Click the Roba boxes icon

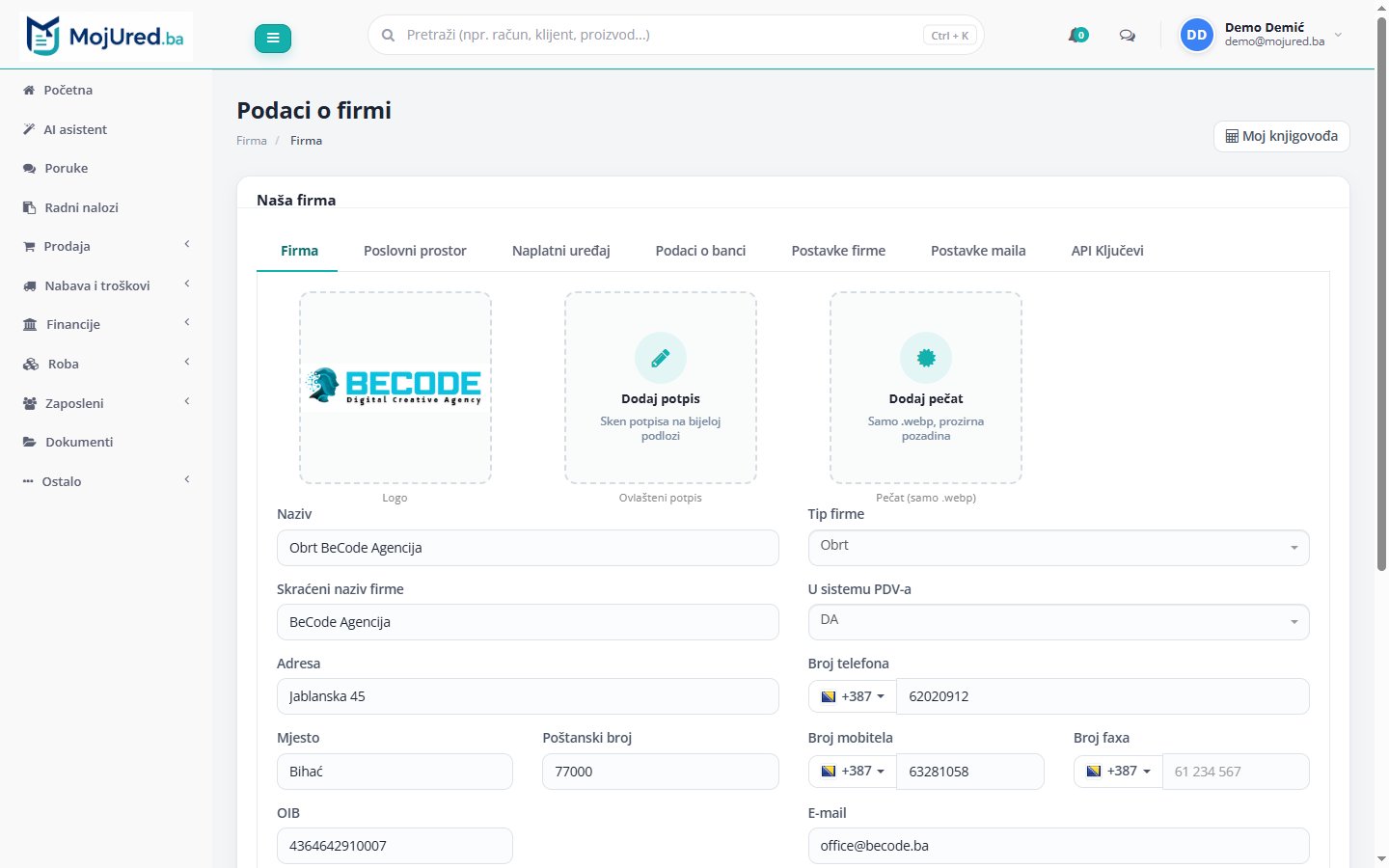[31, 364]
